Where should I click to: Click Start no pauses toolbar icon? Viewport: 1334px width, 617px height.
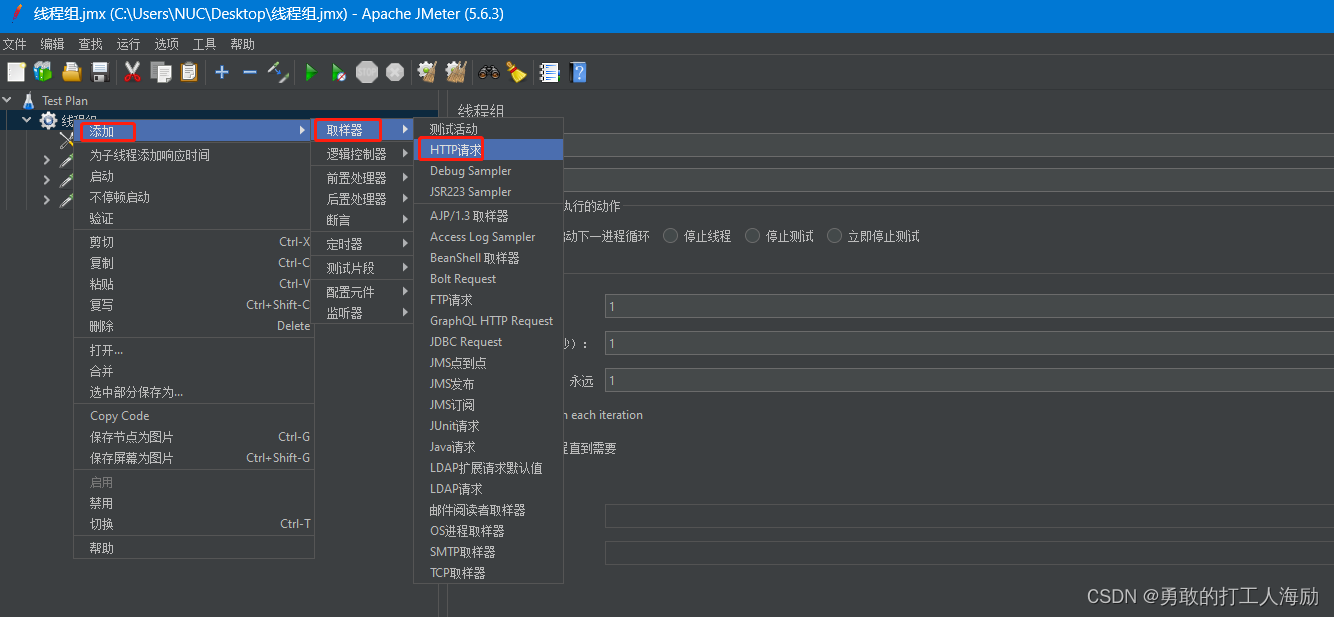coord(339,72)
